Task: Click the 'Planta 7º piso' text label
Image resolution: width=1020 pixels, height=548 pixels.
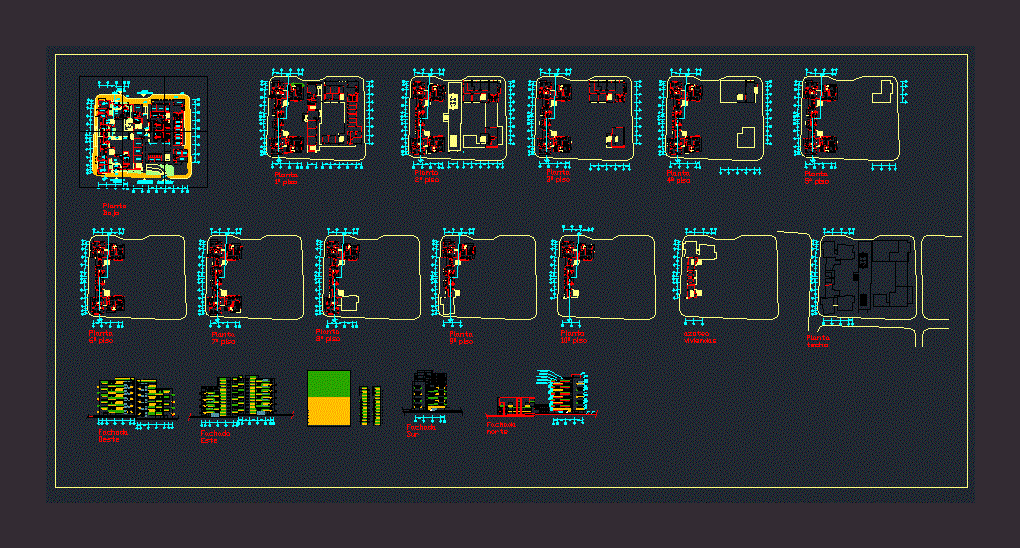Action: pyautogui.click(x=223, y=337)
